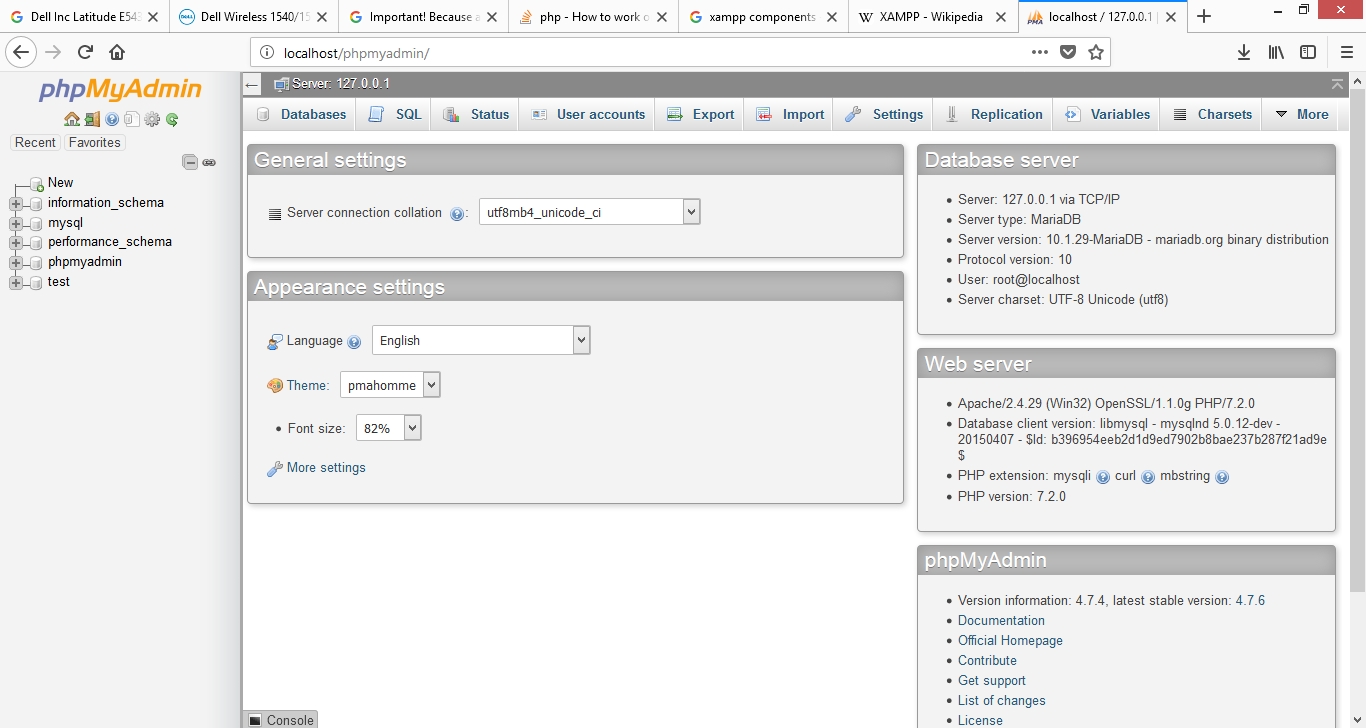Toggle Firefox sidebar icon
Viewport: 1366px width, 728px height.
coord(1308,52)
